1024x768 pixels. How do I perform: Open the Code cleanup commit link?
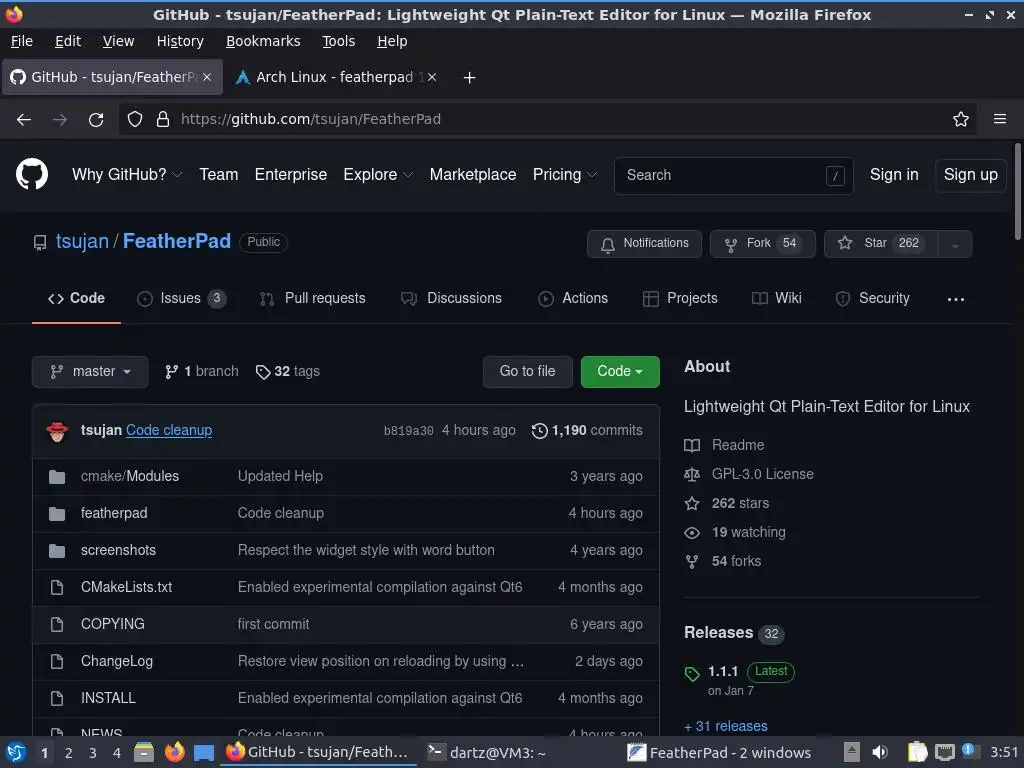point(168,430)
